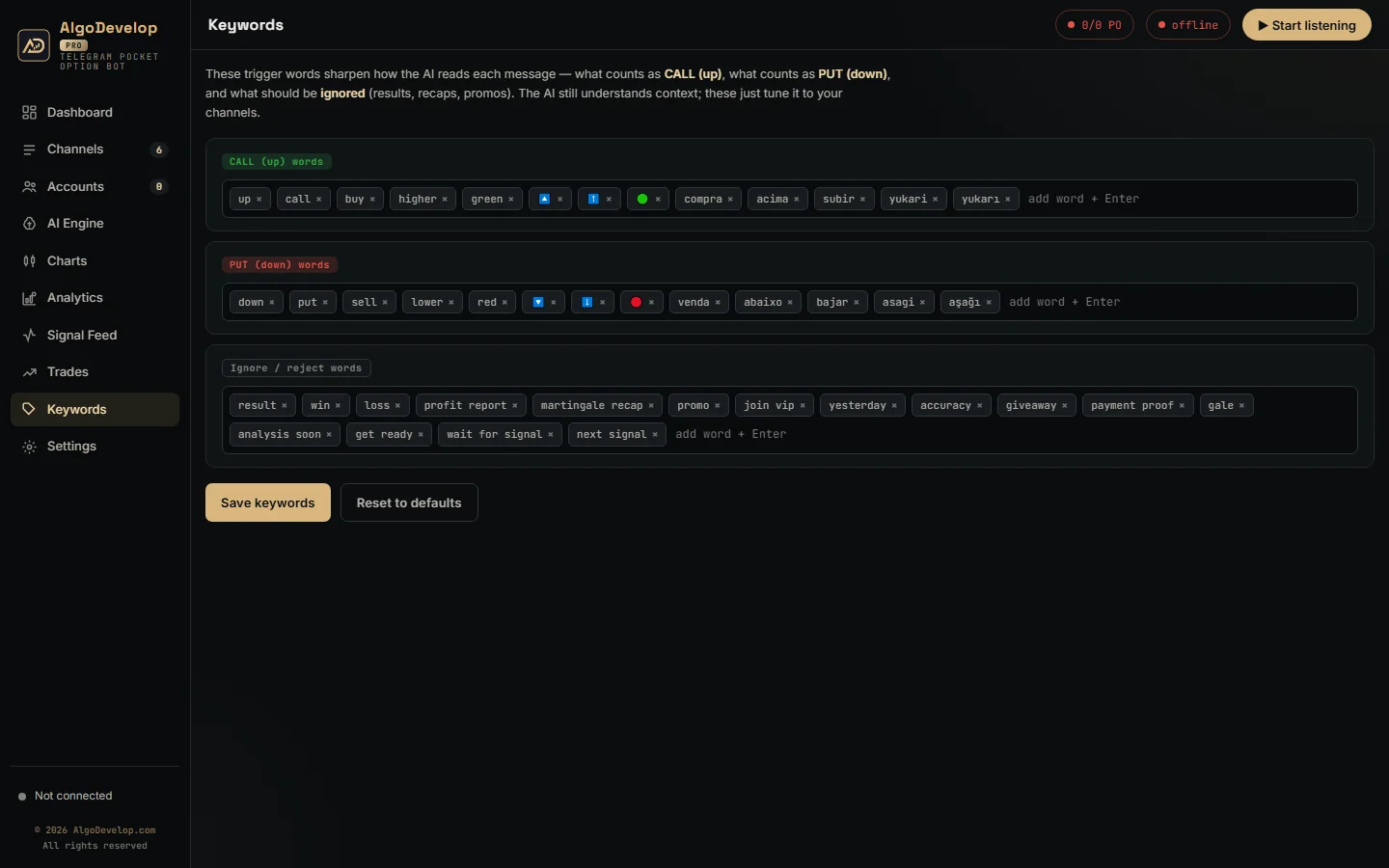Click the Analytics bar chart icon
This screenshot has width=1389, height=868.
[29, 298]
